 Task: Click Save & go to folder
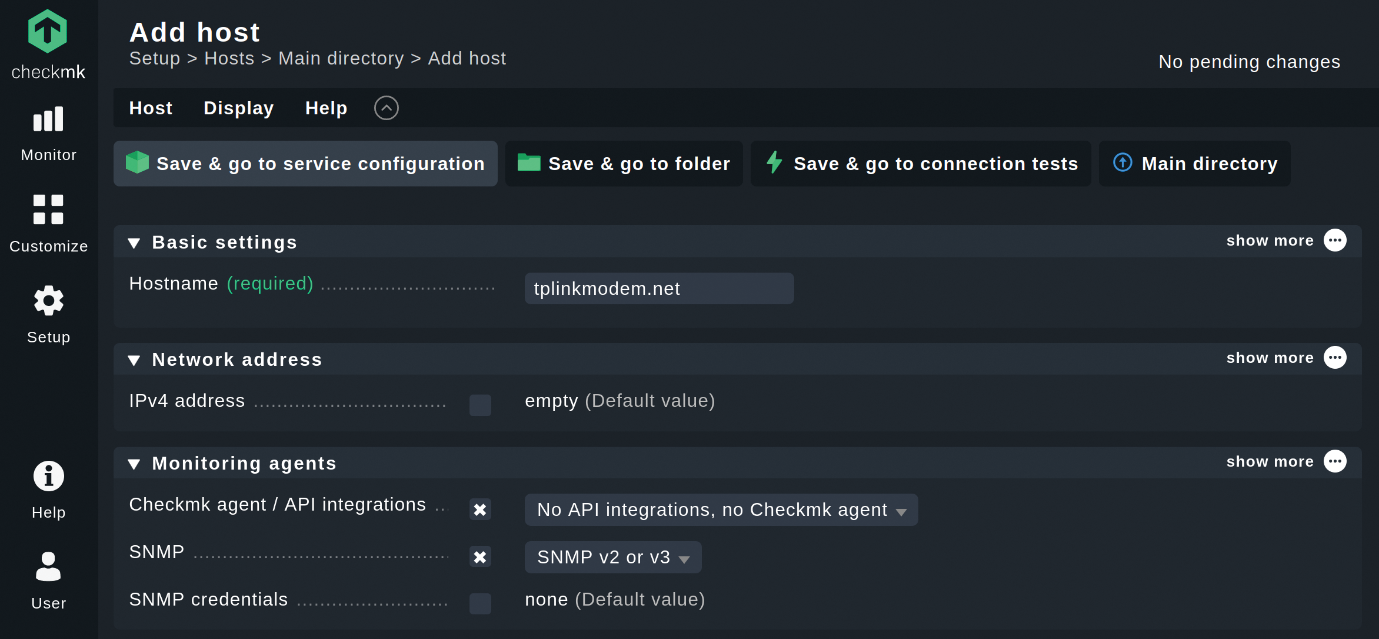pyautogui.click(x=624, y=163)
